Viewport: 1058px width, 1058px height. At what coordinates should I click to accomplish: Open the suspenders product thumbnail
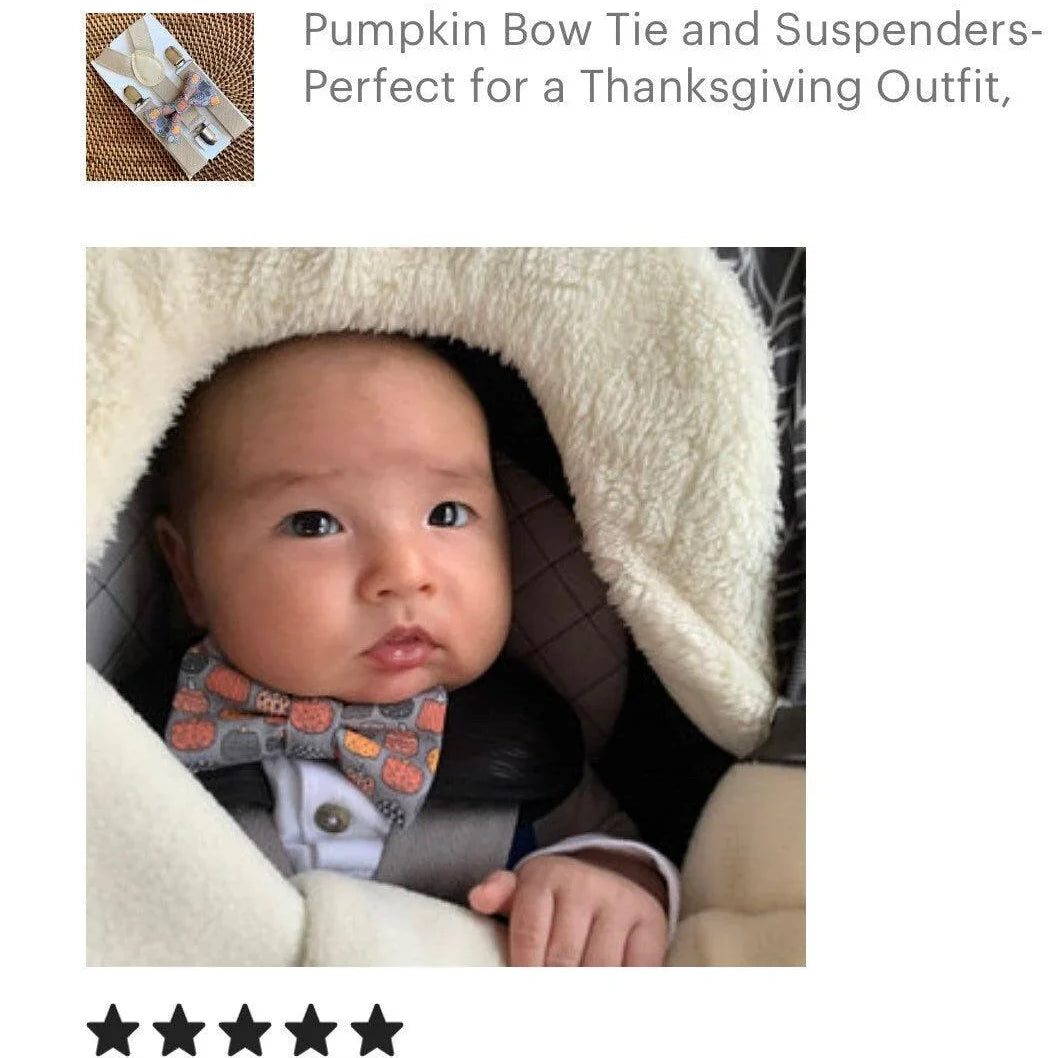pos(170,97)
